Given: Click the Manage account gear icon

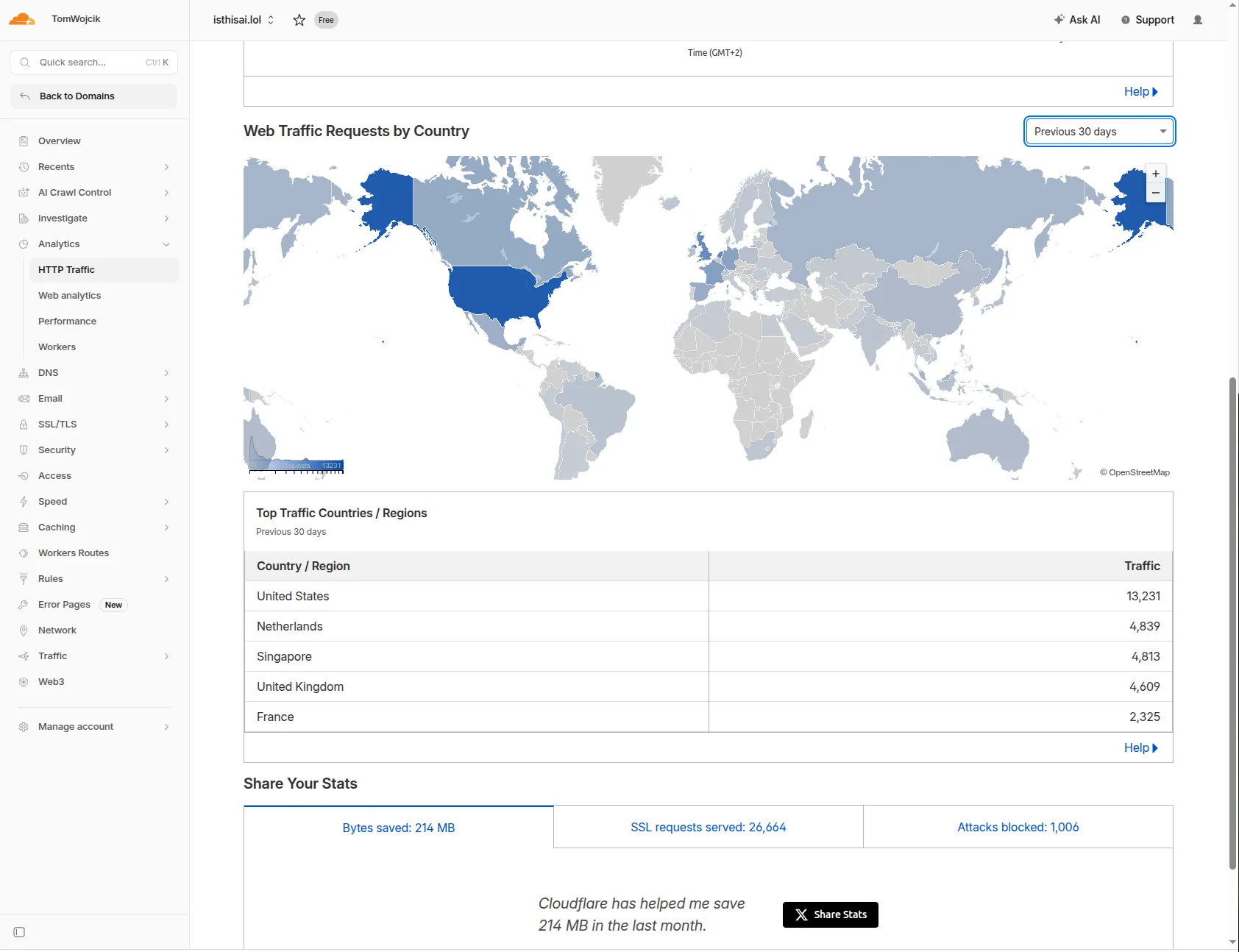Looking at the screenshot, I should [x=24, y=727].
